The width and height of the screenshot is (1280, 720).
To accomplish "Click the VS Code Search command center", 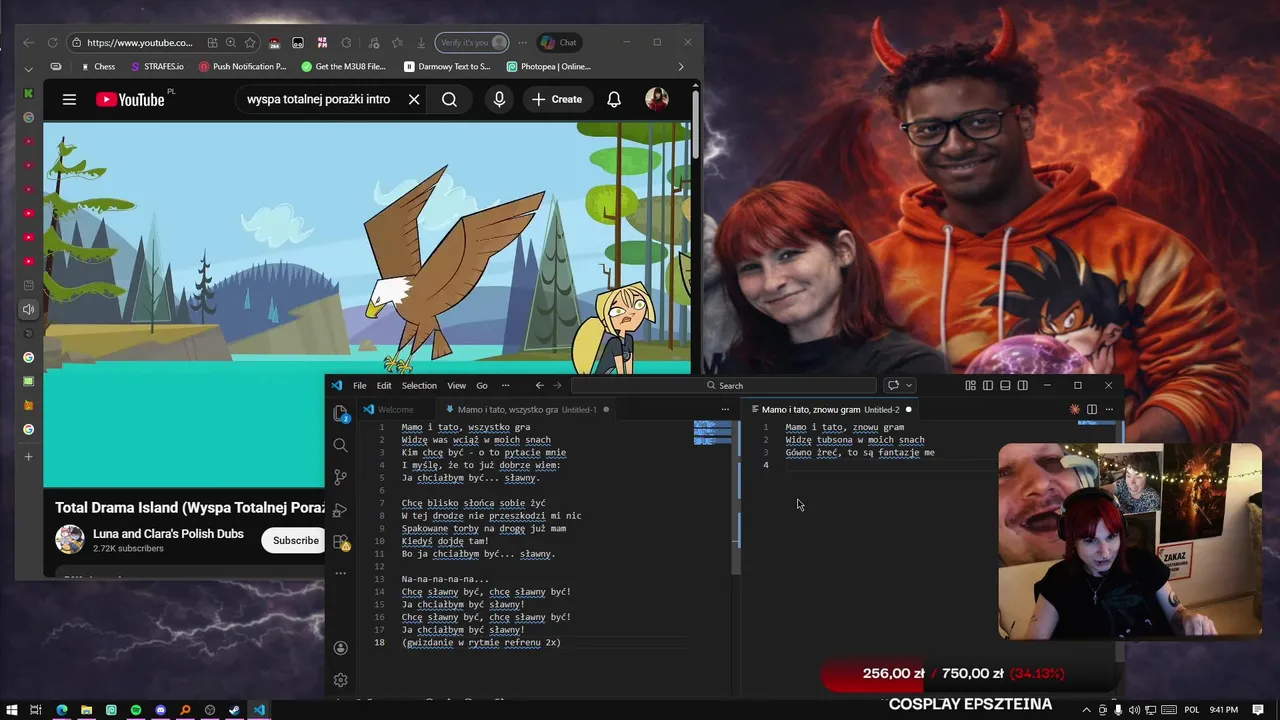I will coord(725,386).
